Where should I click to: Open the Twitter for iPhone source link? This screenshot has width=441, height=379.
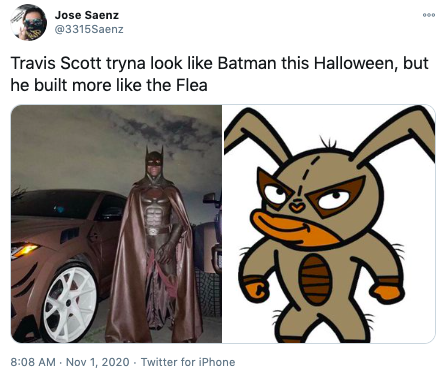point(188,362)
